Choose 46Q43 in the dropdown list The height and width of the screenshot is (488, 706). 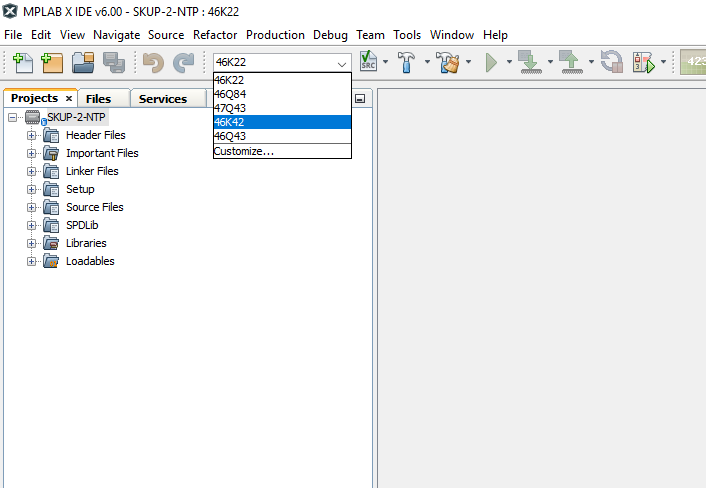(282, 136)
